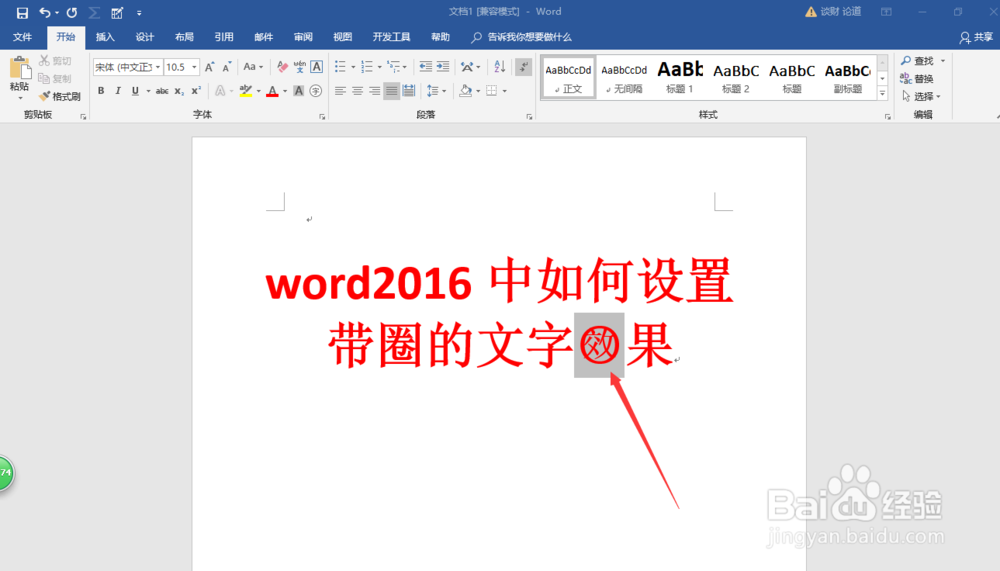Switch to the 引用 tab
The width and height of the screenshot is (1000, 571).
point(224,37)
